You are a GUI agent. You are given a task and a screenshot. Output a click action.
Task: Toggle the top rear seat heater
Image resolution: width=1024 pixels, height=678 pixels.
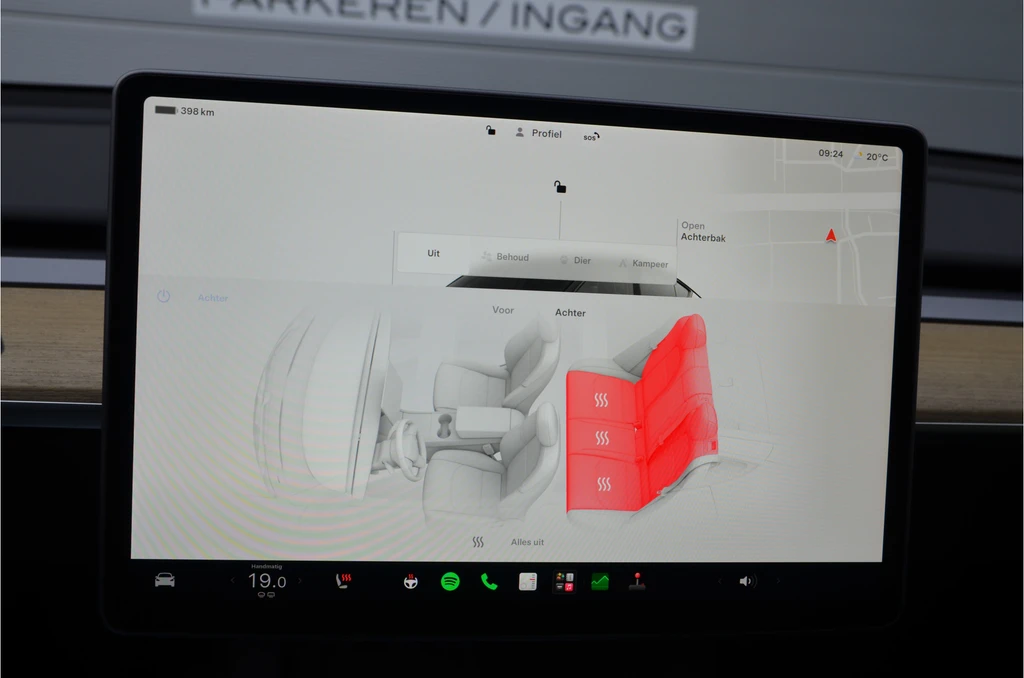601,399
